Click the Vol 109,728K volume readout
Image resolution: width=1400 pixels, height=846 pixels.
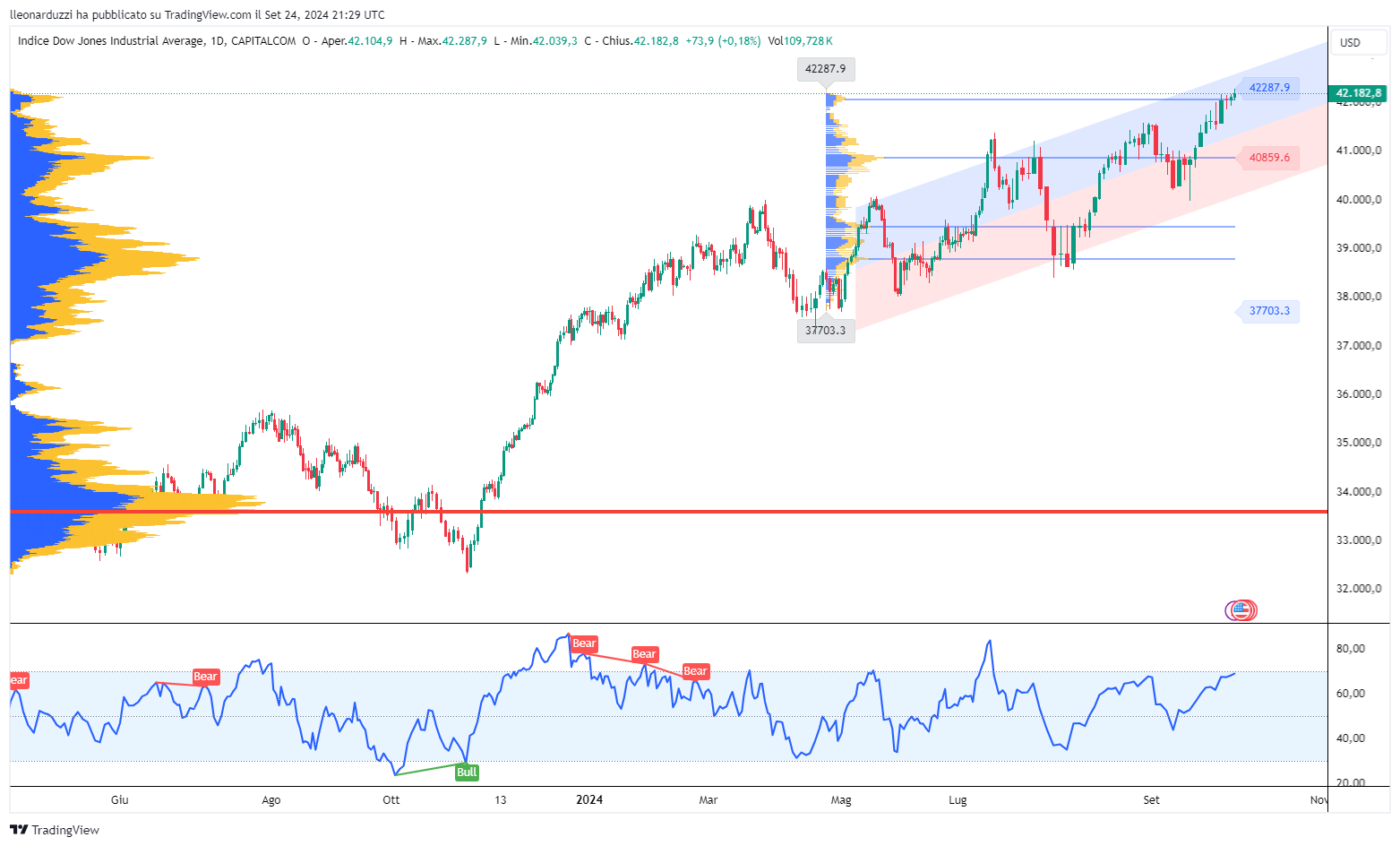click(800, 41)
